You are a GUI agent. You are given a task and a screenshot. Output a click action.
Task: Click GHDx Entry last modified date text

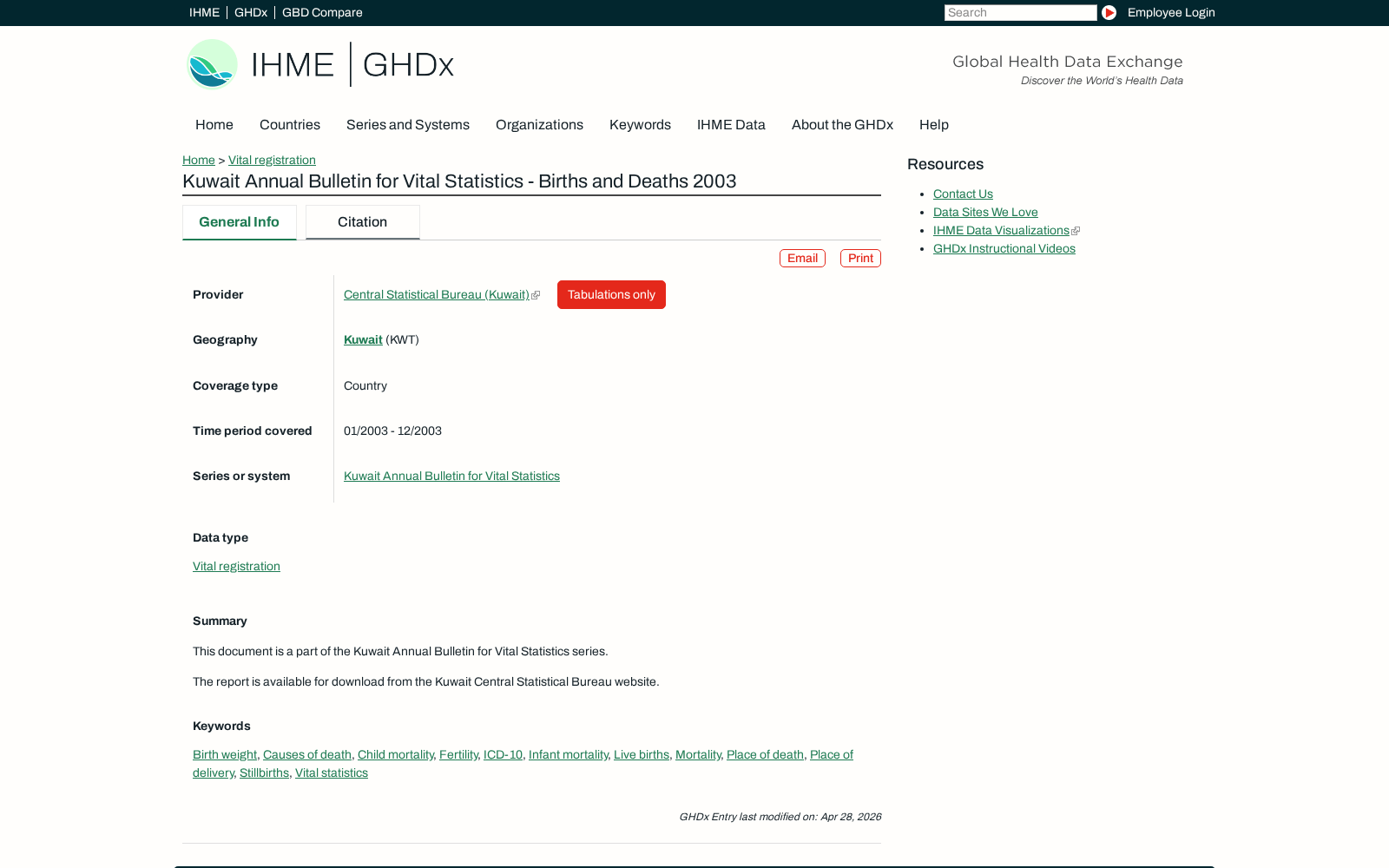coord(780,817)
